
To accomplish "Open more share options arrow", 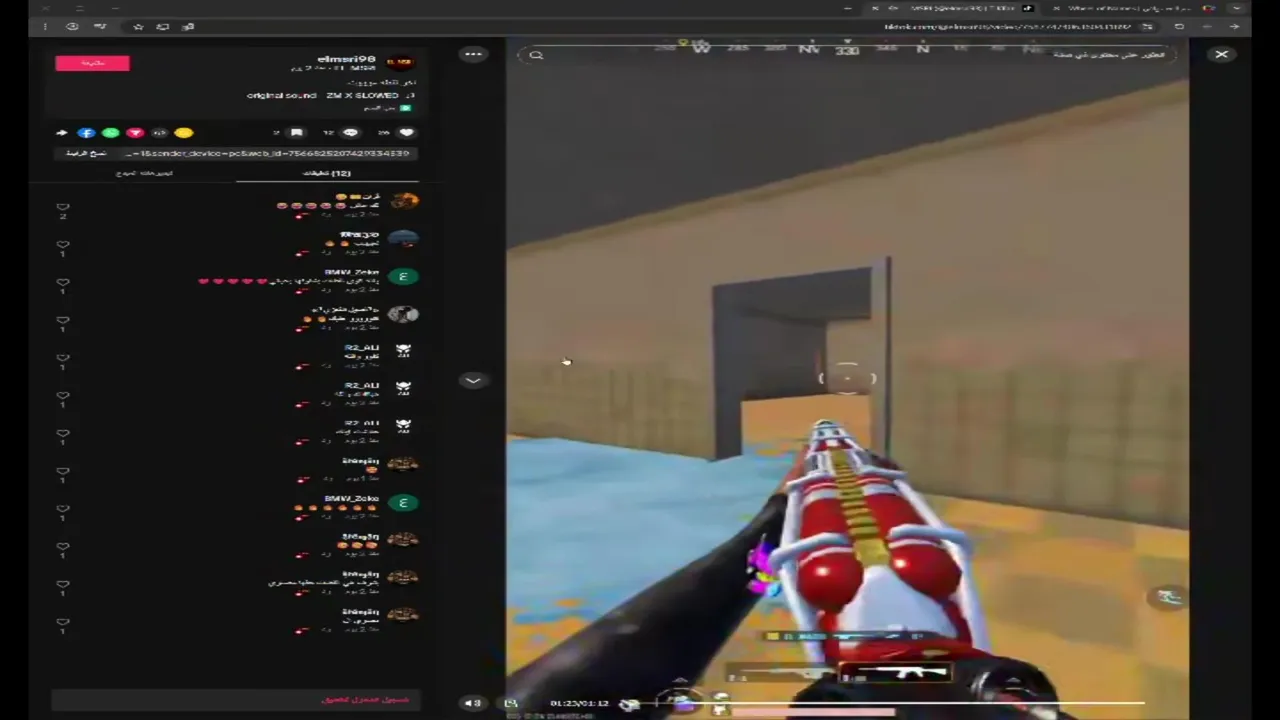I will click(62, 132).
